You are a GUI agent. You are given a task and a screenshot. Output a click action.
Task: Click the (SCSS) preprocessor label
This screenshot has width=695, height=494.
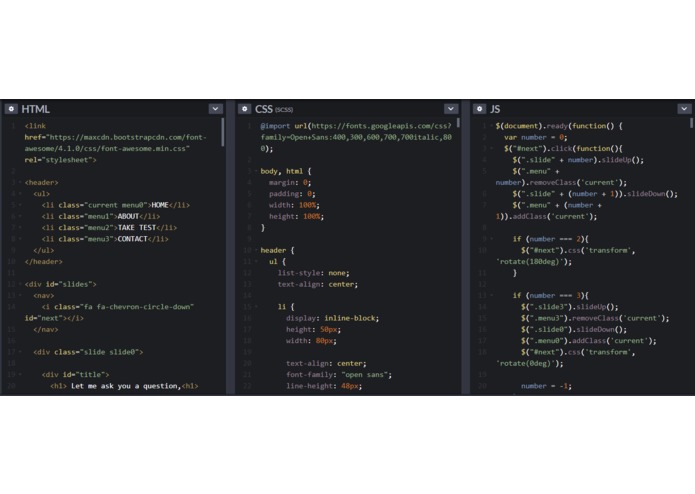(284, 110)
